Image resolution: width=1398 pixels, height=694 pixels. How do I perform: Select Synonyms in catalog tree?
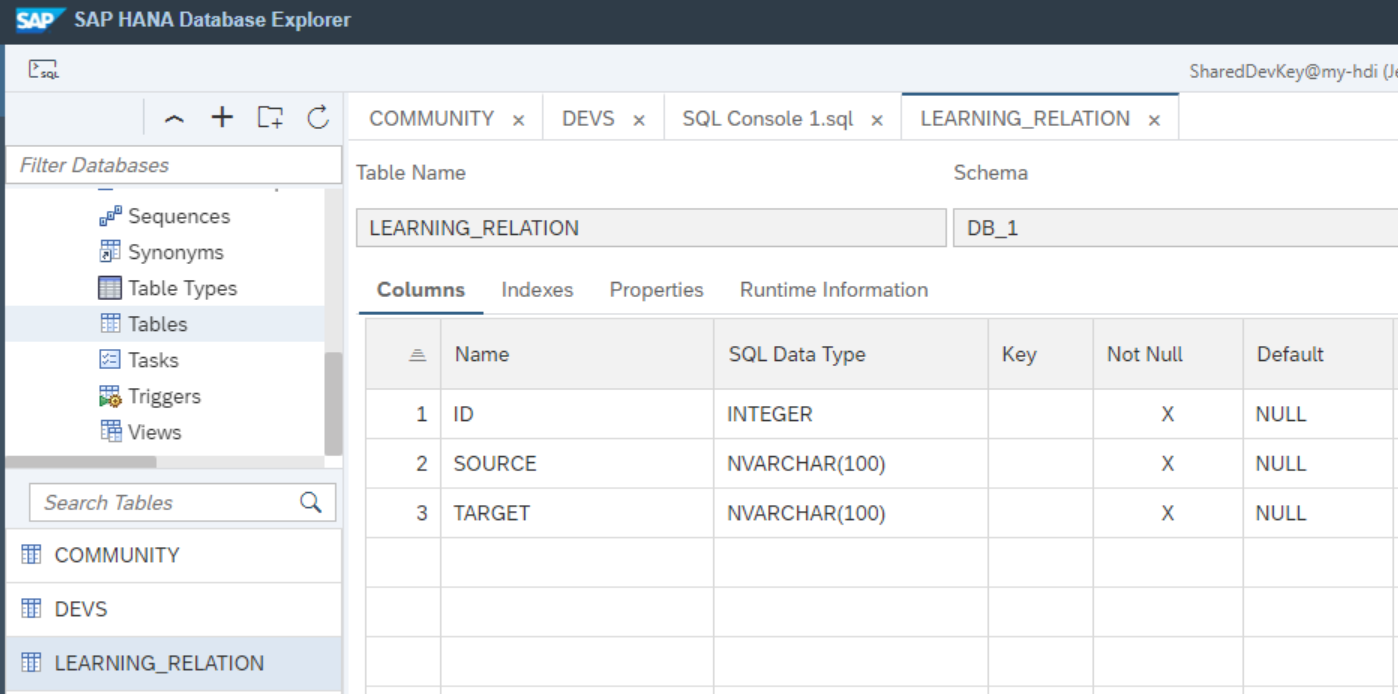(176, 252)
